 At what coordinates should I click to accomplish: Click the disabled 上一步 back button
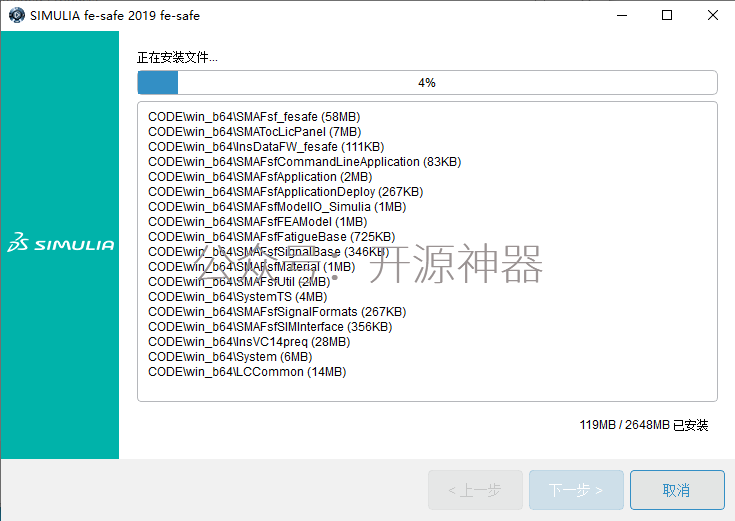[475, 490]
